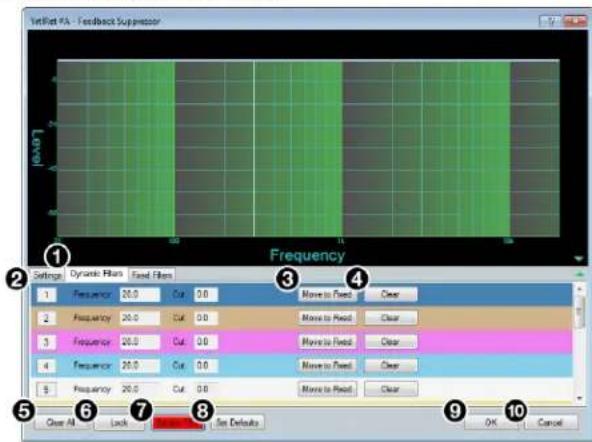Click Move to Fixed for filter 5
Image resolution: width=592 pixels, height=442 pixels.
[x=327, y=389]
